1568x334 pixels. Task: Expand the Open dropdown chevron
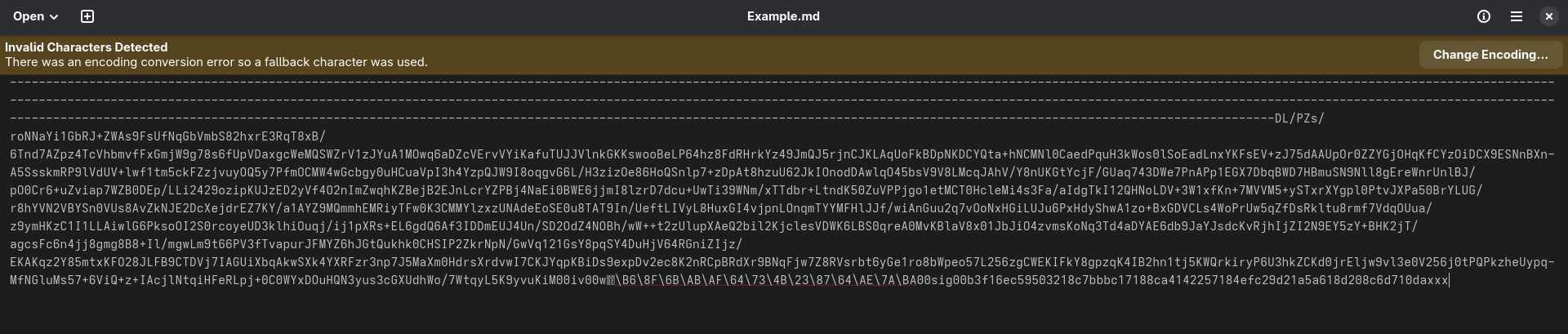click(54, 17)
